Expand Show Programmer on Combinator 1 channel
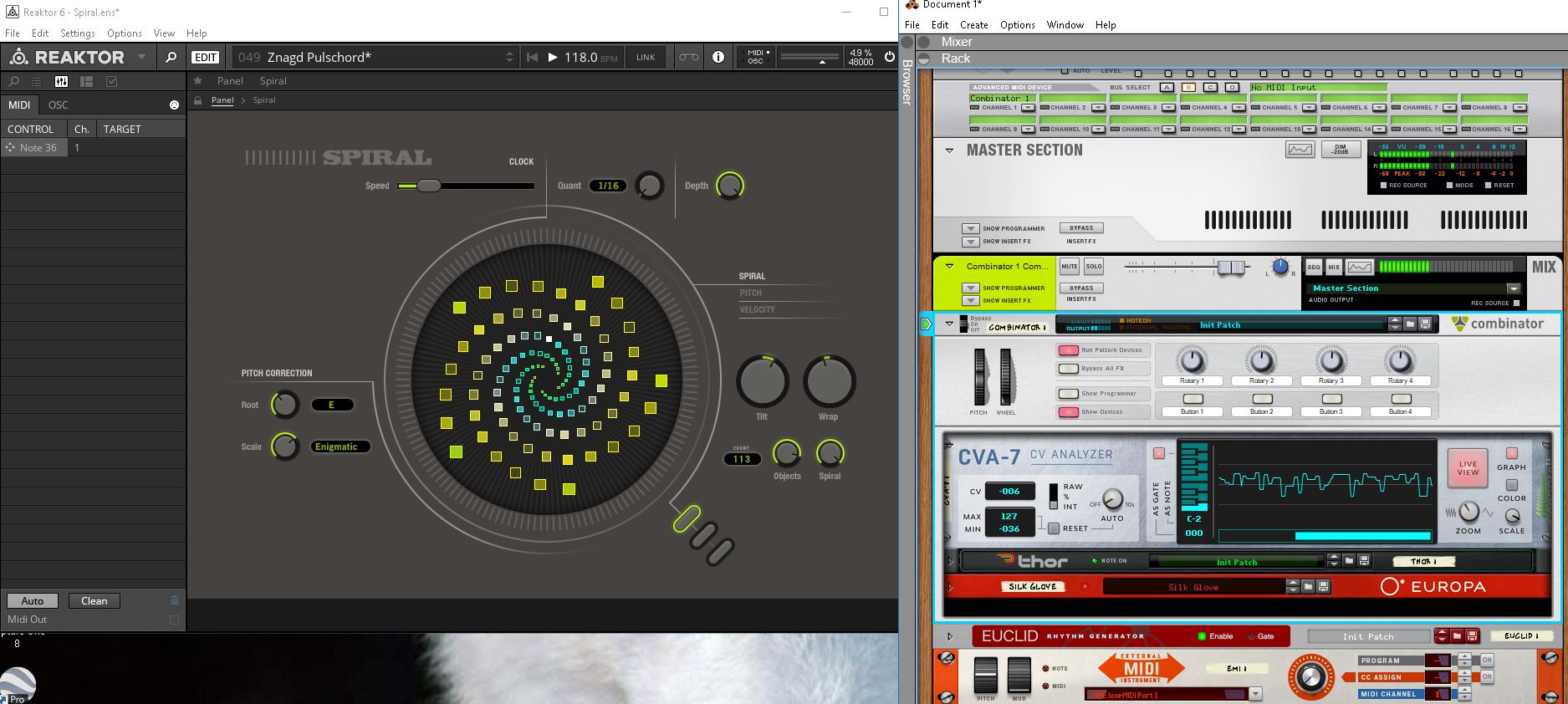Image resolution: width=1568 pixels, height=704 pixels. 970,288
